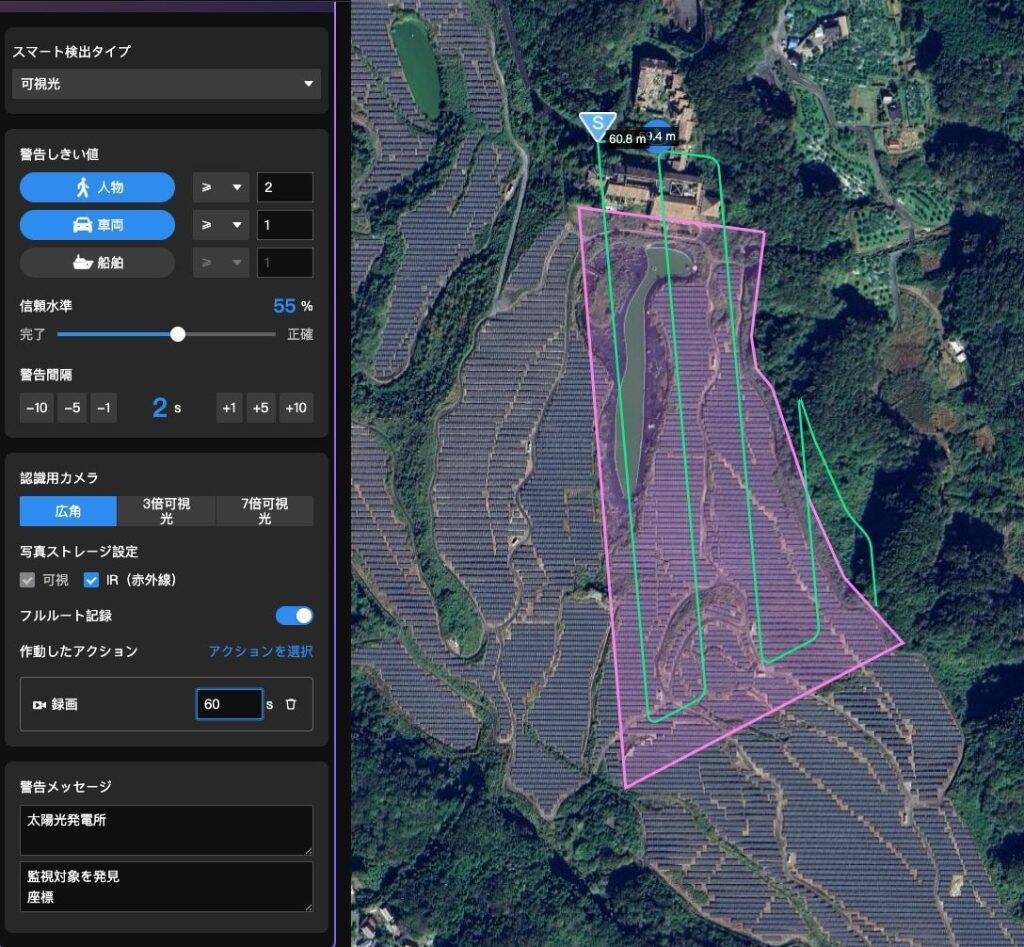Image resolution: width=1024 pixels, height=947 pixels.
Task: Click the +10 warning interval button
Action: pyautogui.click(x=295, y=408)
